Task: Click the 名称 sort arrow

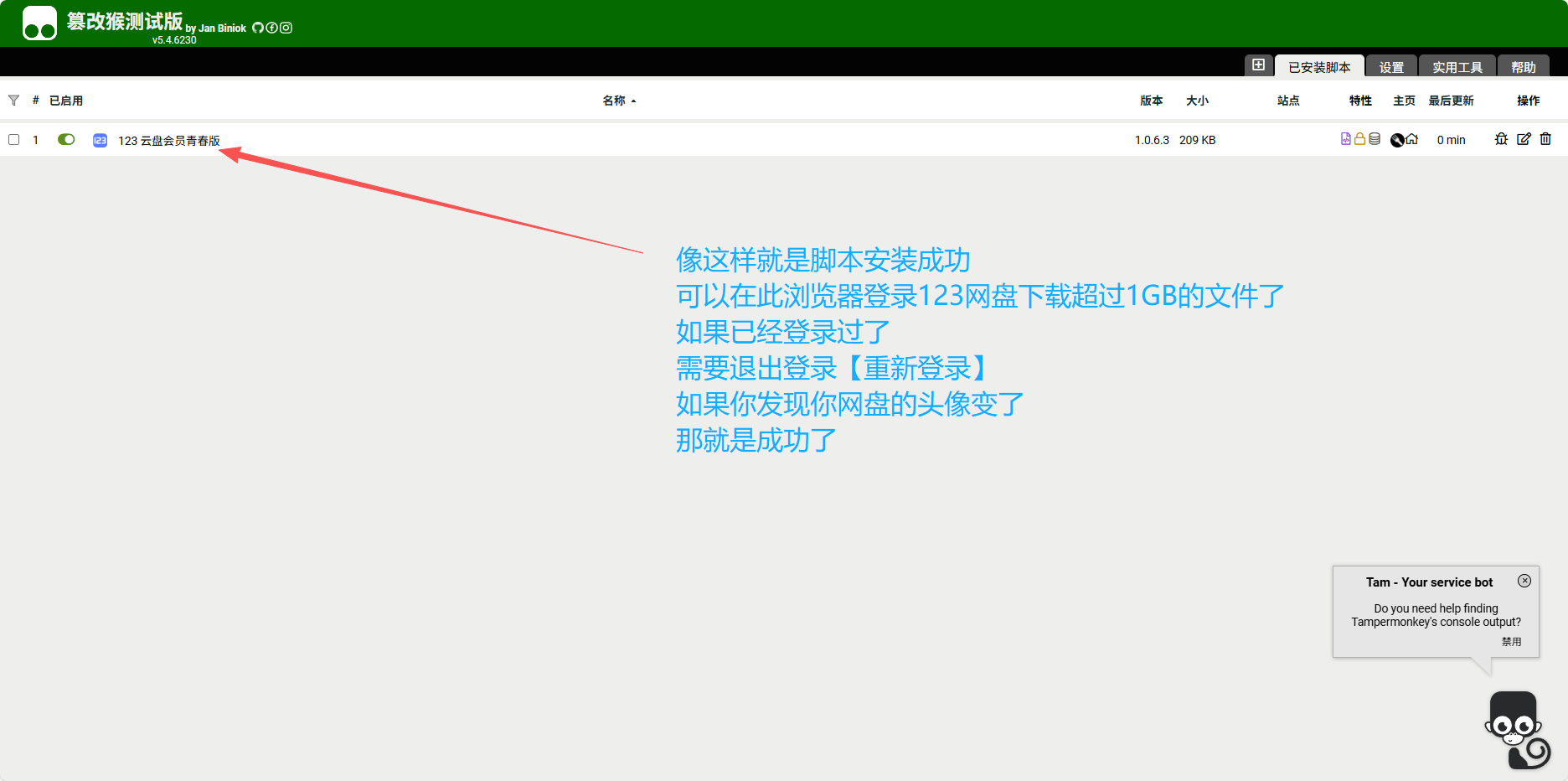Action: [634, 100]
